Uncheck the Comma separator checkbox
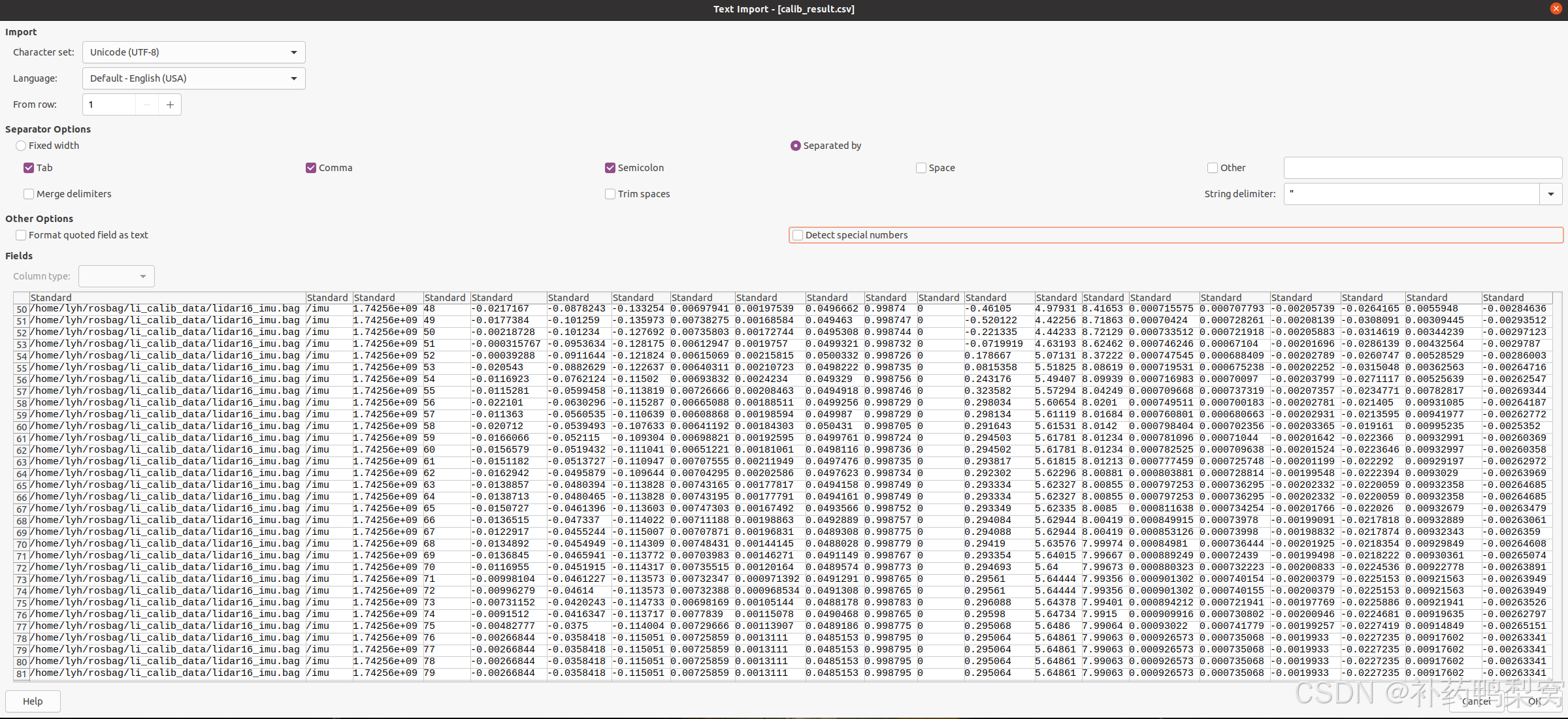The width and height of the screenshot is (1568, 719). [311, 168]
